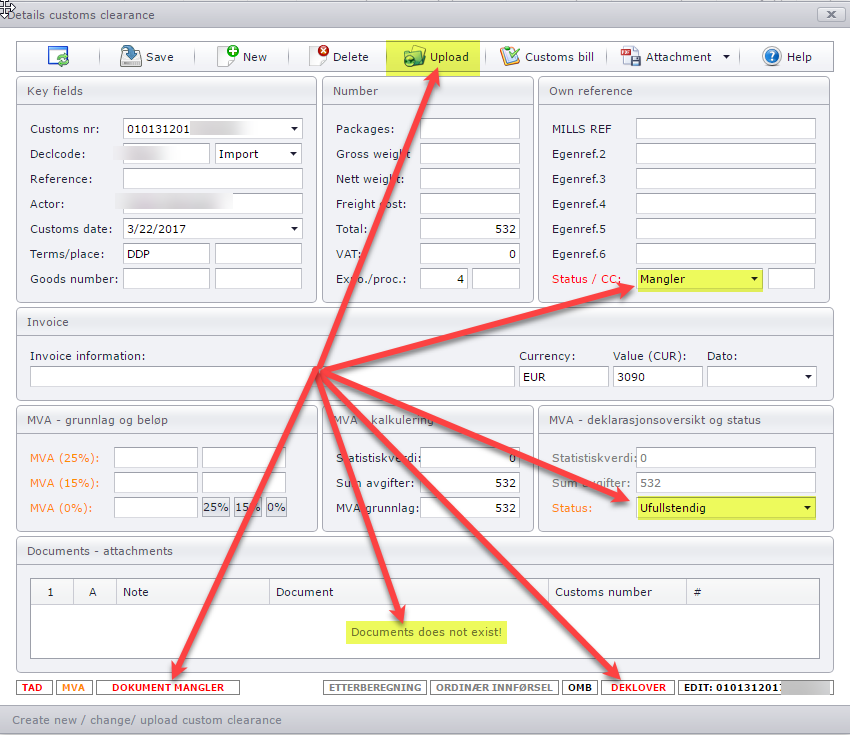This screenshot has width=850, height=735.
Task: Select the ETTERBEREGNING tag
Action: [375, 688]
